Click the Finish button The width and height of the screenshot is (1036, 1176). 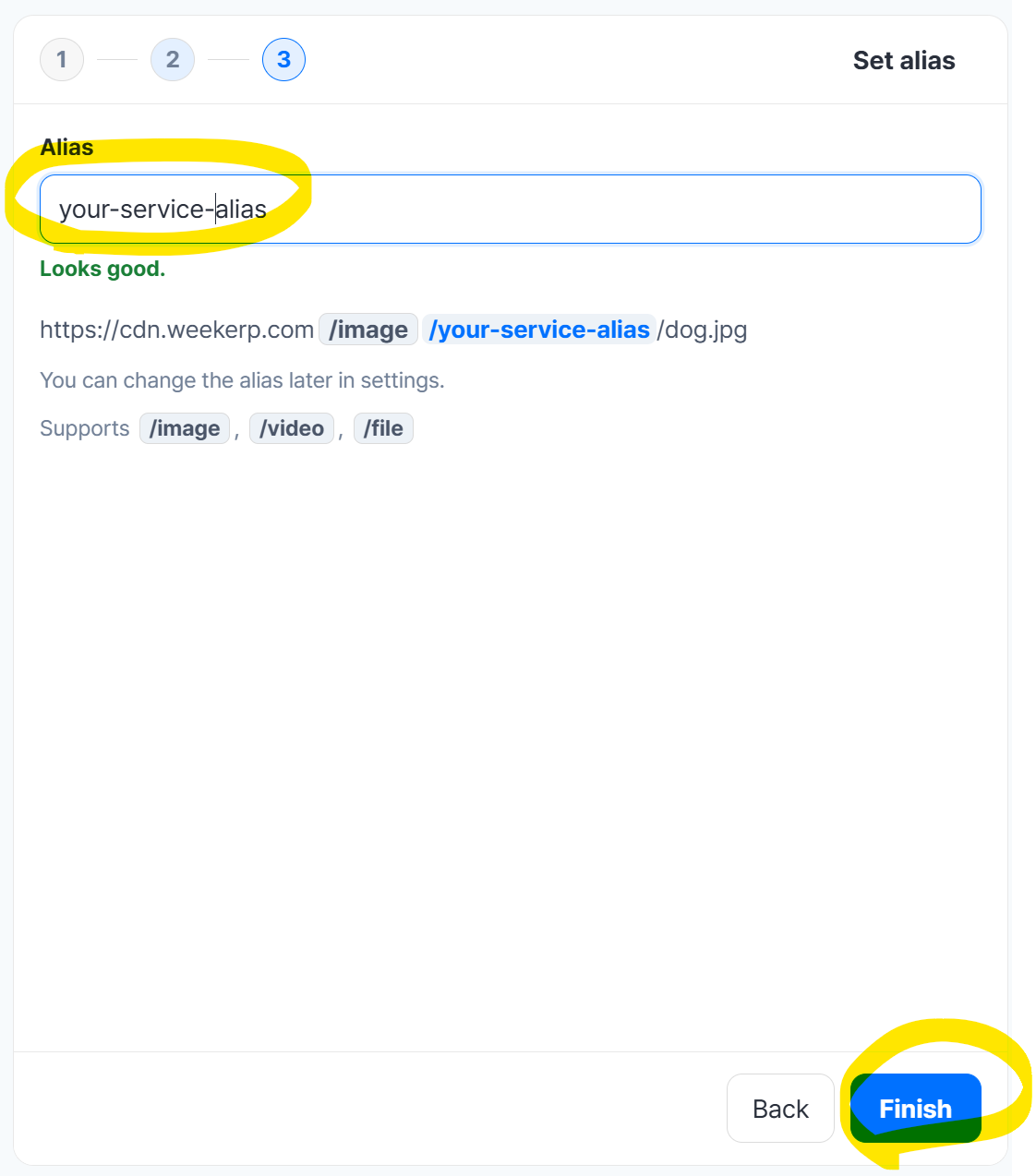pos(915,1109)
